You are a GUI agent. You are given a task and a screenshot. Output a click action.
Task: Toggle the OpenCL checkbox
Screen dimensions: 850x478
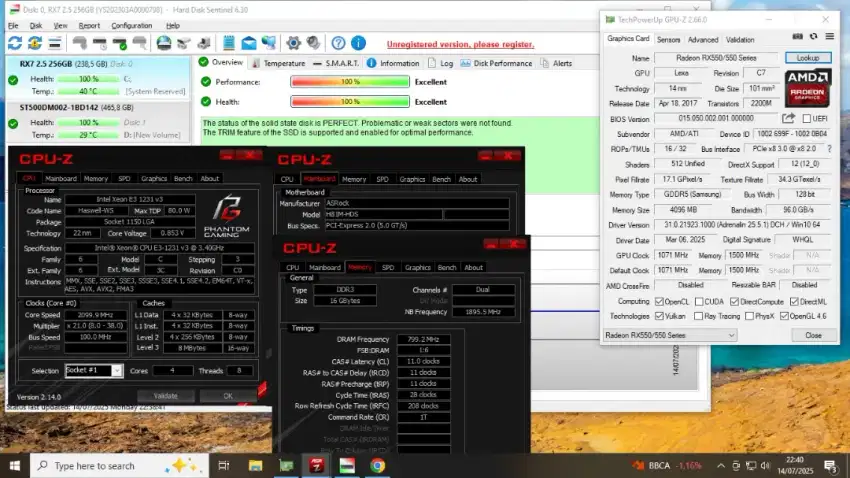pyautogui.click(x=659, y=302)
